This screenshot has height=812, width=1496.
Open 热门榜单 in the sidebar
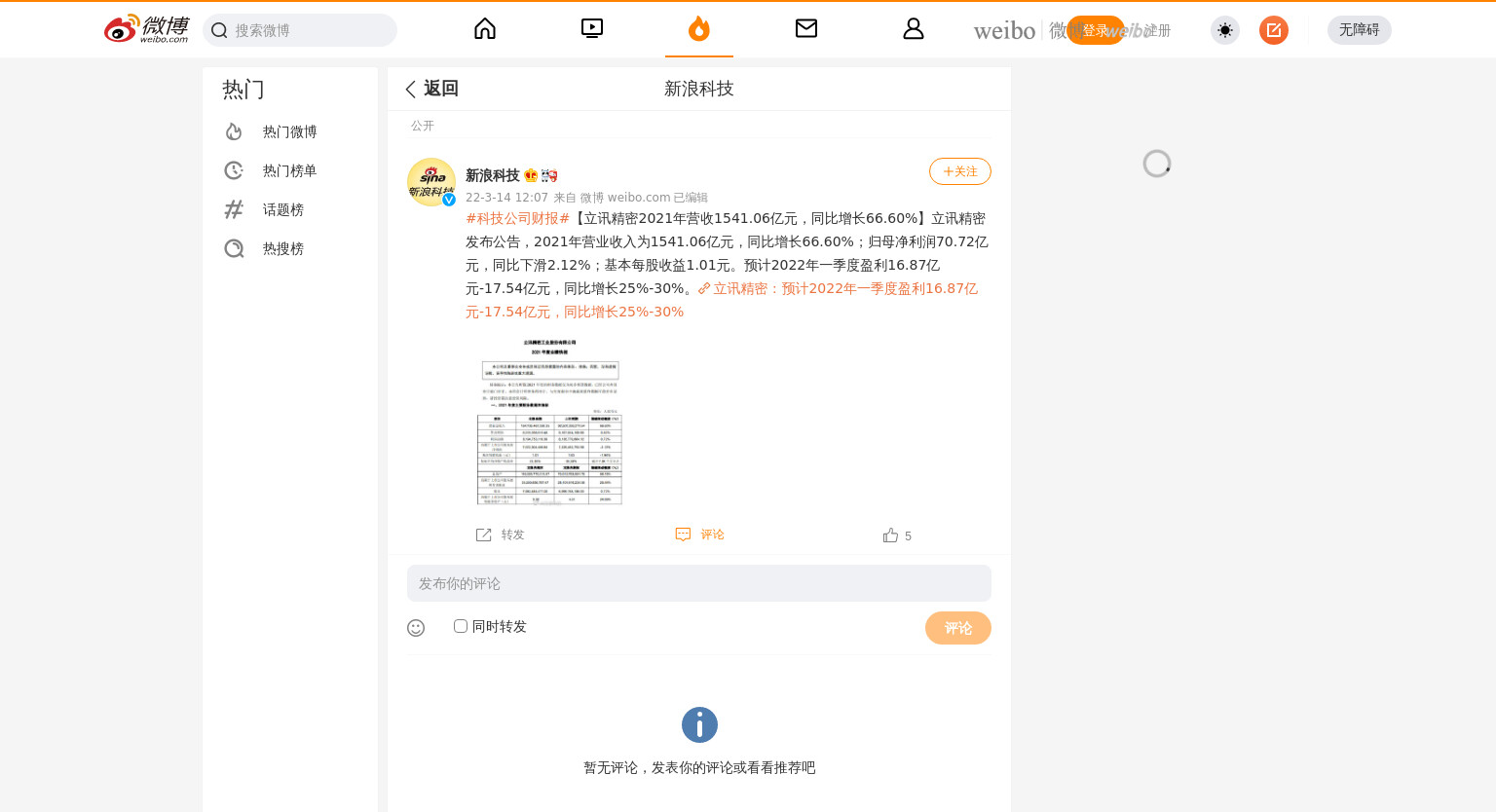coord(290,170)
